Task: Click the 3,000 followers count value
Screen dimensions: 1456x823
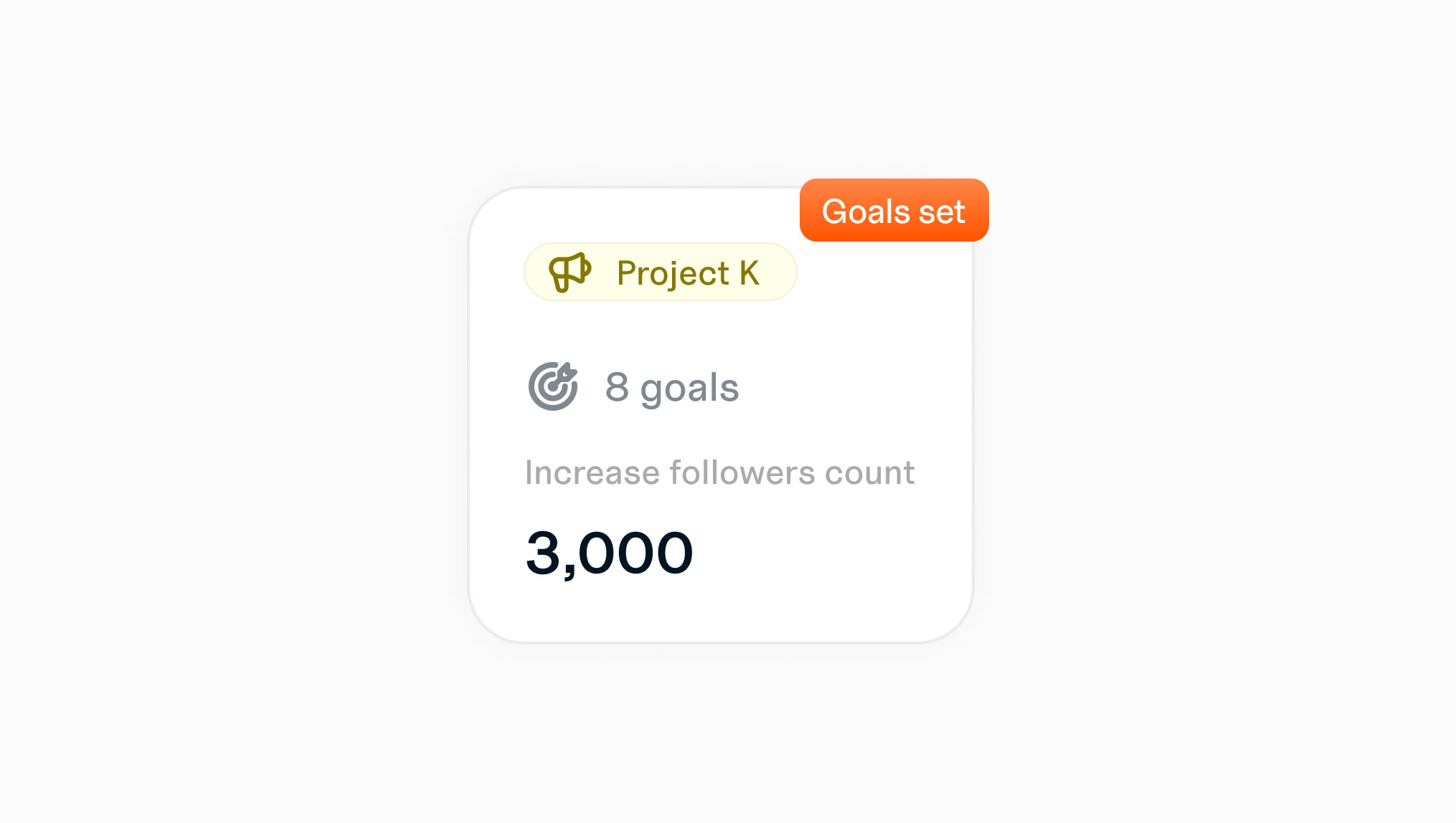Action: (x=610, y=550)
